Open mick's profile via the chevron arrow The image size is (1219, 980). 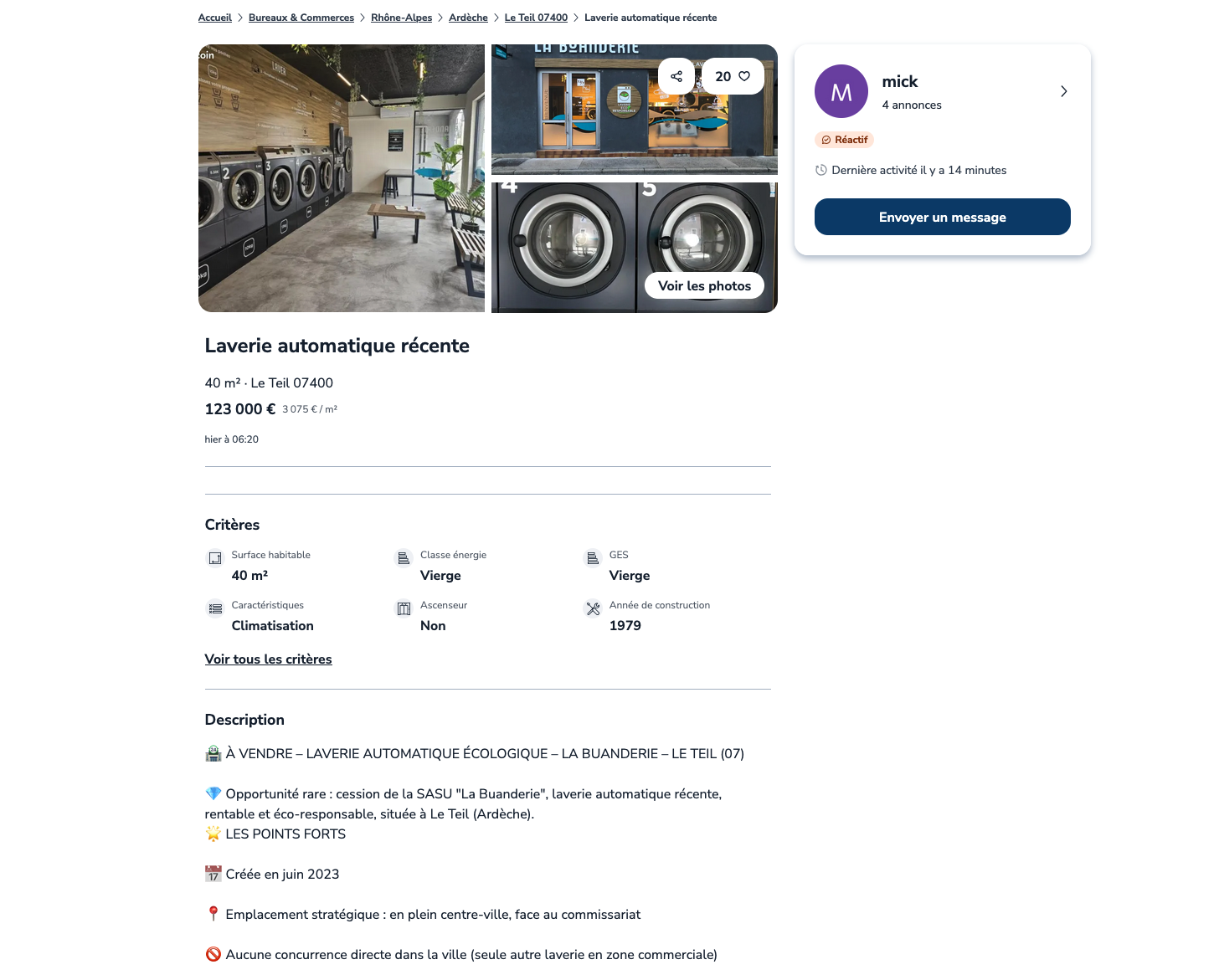click(x=1063, y=91)
